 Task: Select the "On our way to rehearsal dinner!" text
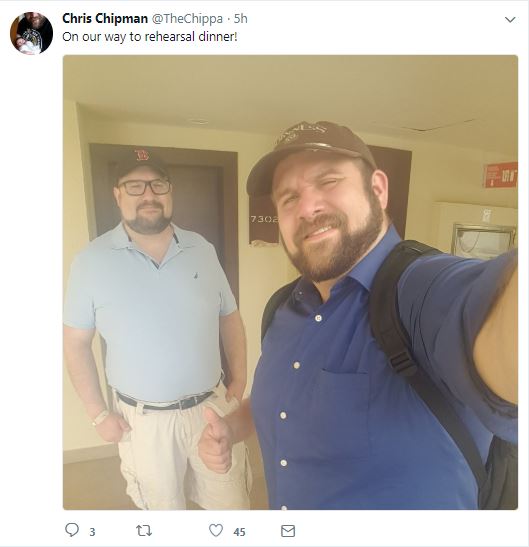(150, 37)
